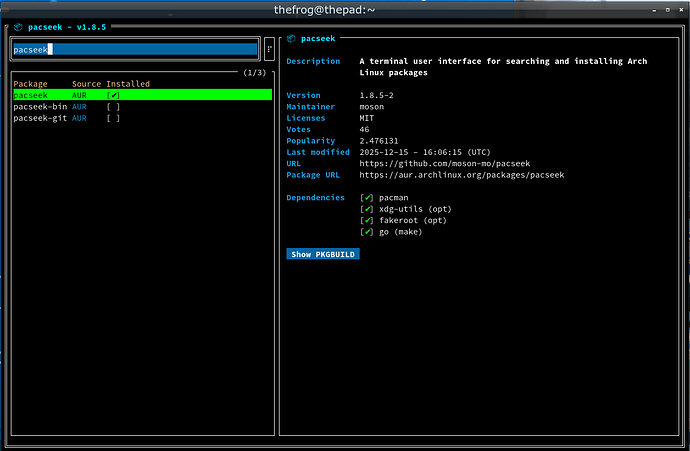
Task: Click the checkmark beside xdg-utils (opt)
Action: pyautogui.click(x=367, y=209)
